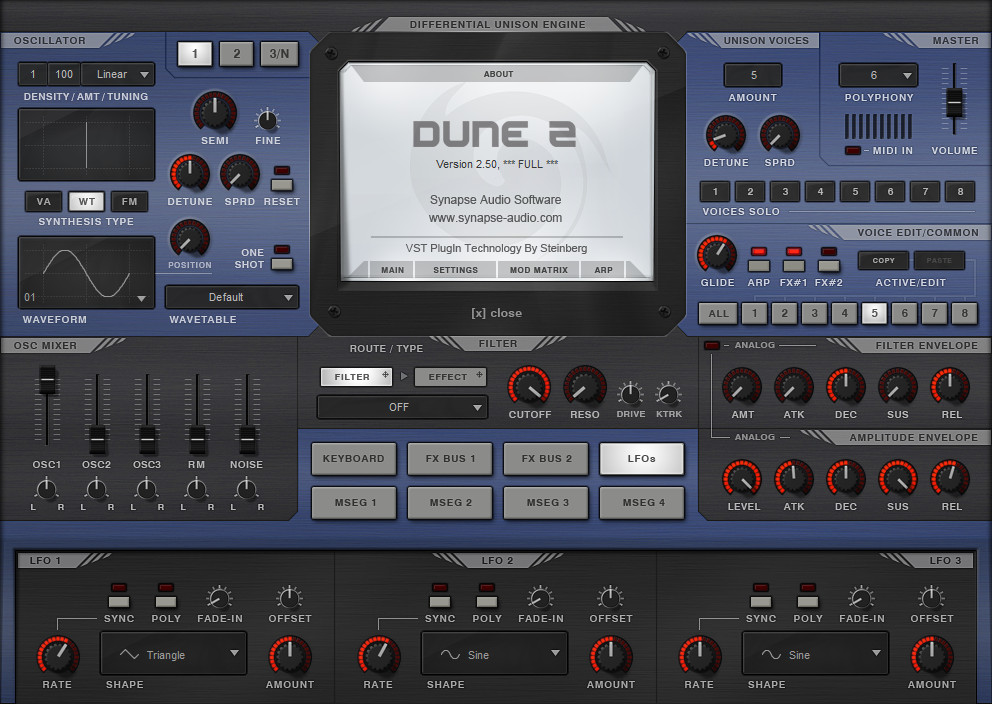Click the filter RESO knob
This screenshot has width=992, height=704.
[x=585, y=386]
